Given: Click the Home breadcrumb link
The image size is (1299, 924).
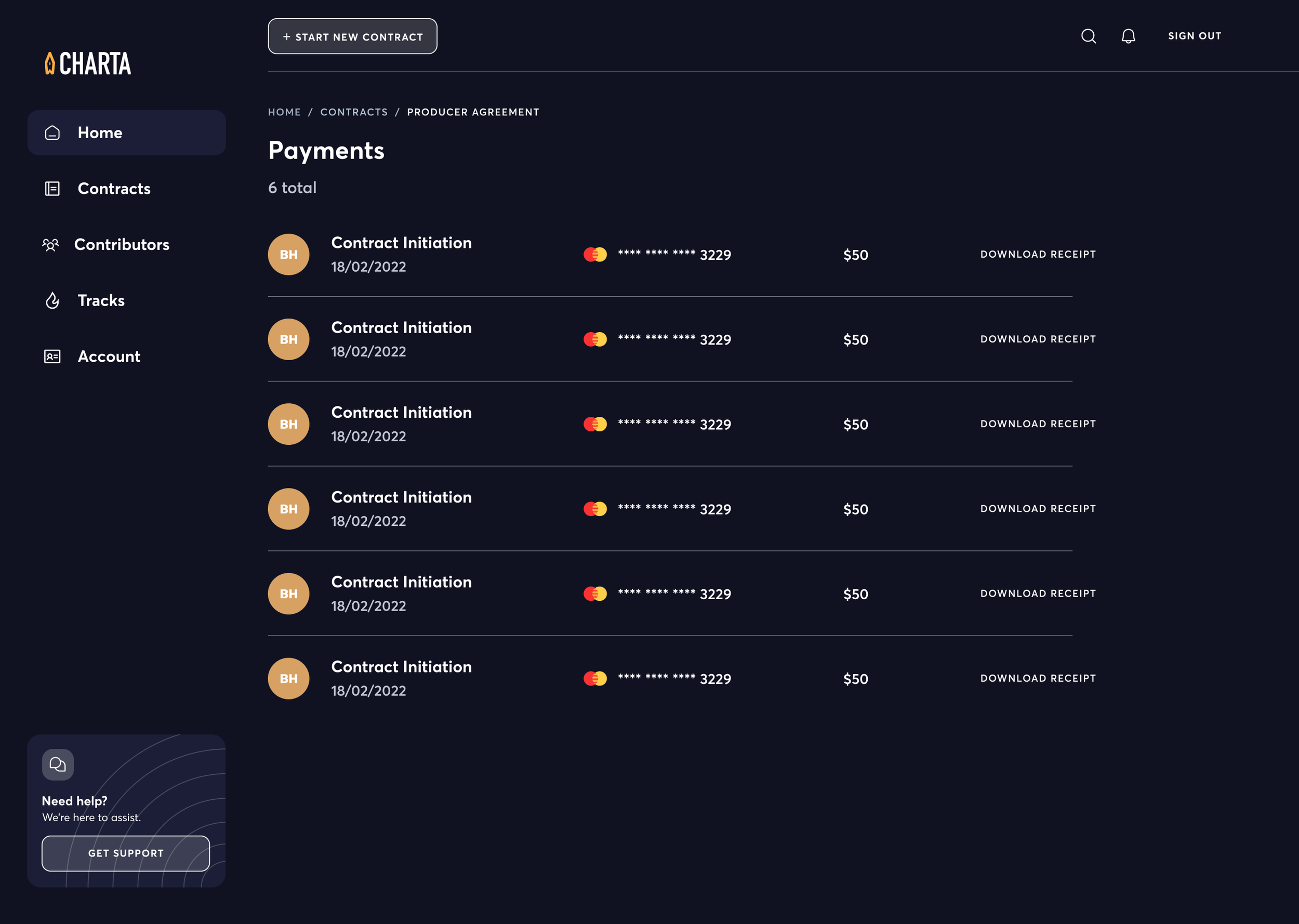Looking at the screenshot, I should point(284,112).
